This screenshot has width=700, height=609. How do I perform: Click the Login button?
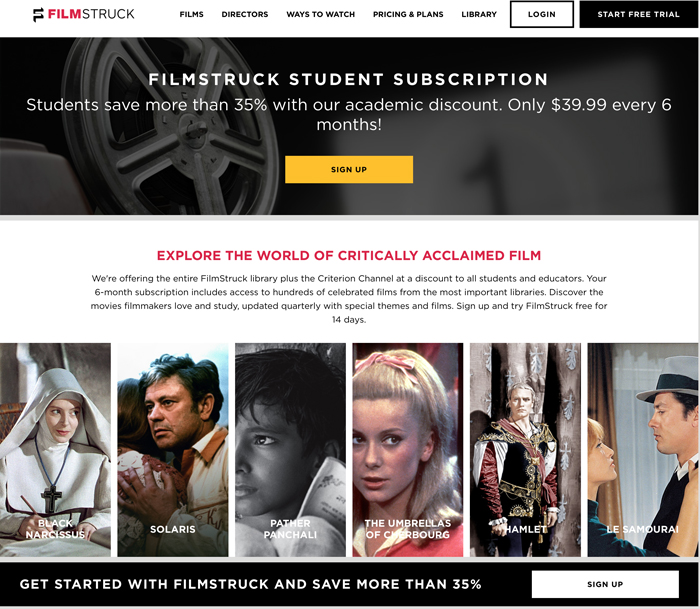542,14
